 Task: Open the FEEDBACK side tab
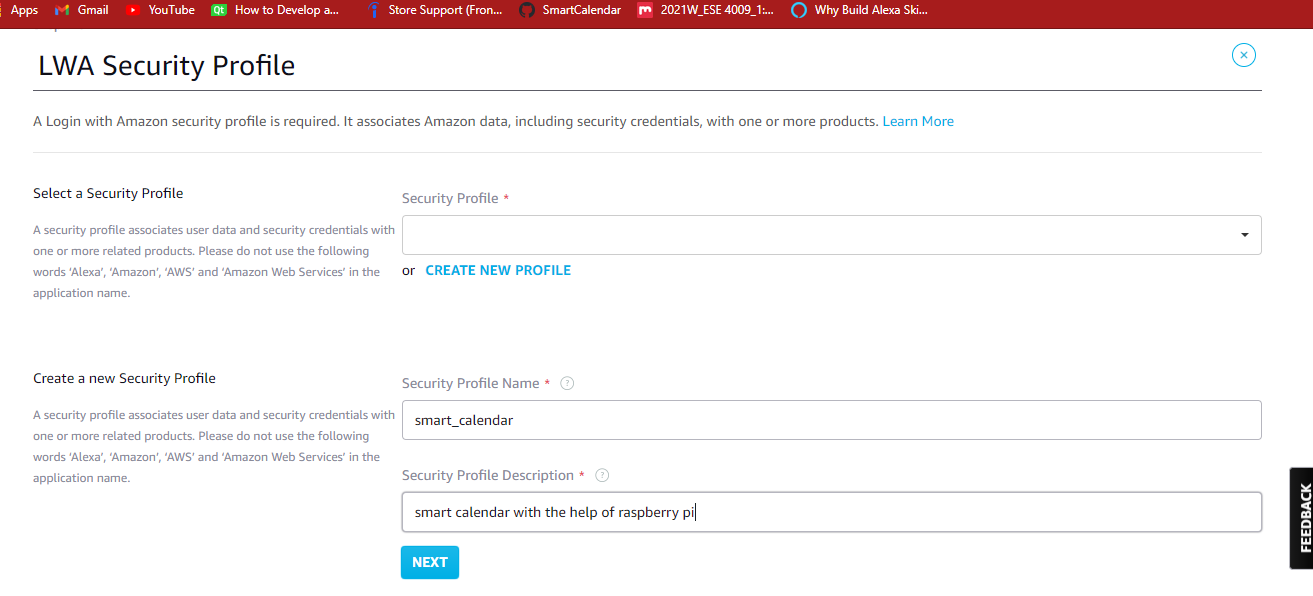point(1301,518)
